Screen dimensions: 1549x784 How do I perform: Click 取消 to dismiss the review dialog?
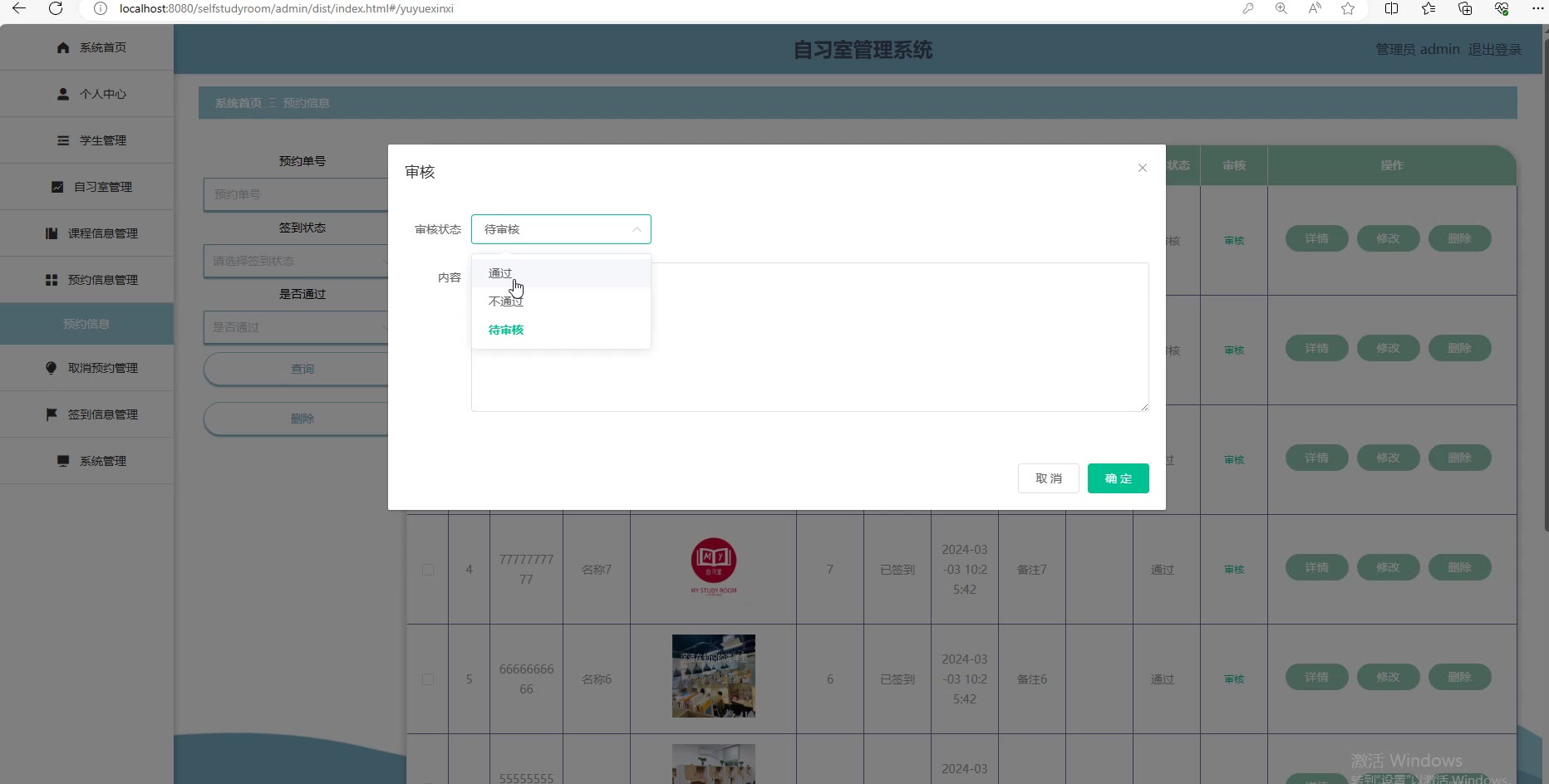point(1049,478)
